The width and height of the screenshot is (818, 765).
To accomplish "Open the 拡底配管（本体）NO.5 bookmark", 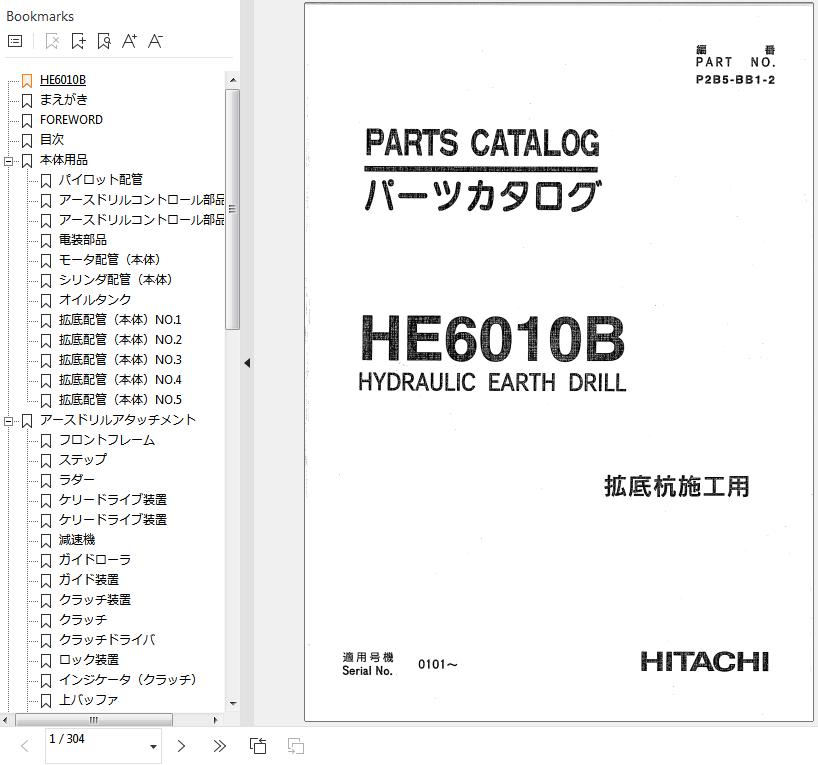I will click(x=120, y=400).
